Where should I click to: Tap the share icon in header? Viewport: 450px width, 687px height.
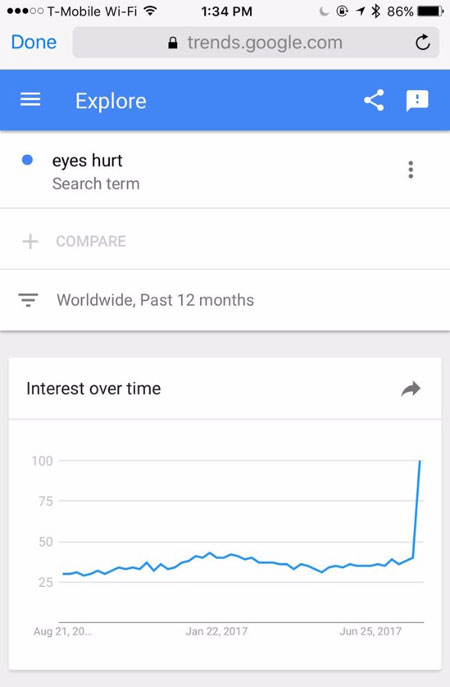(x=374, y=100)
